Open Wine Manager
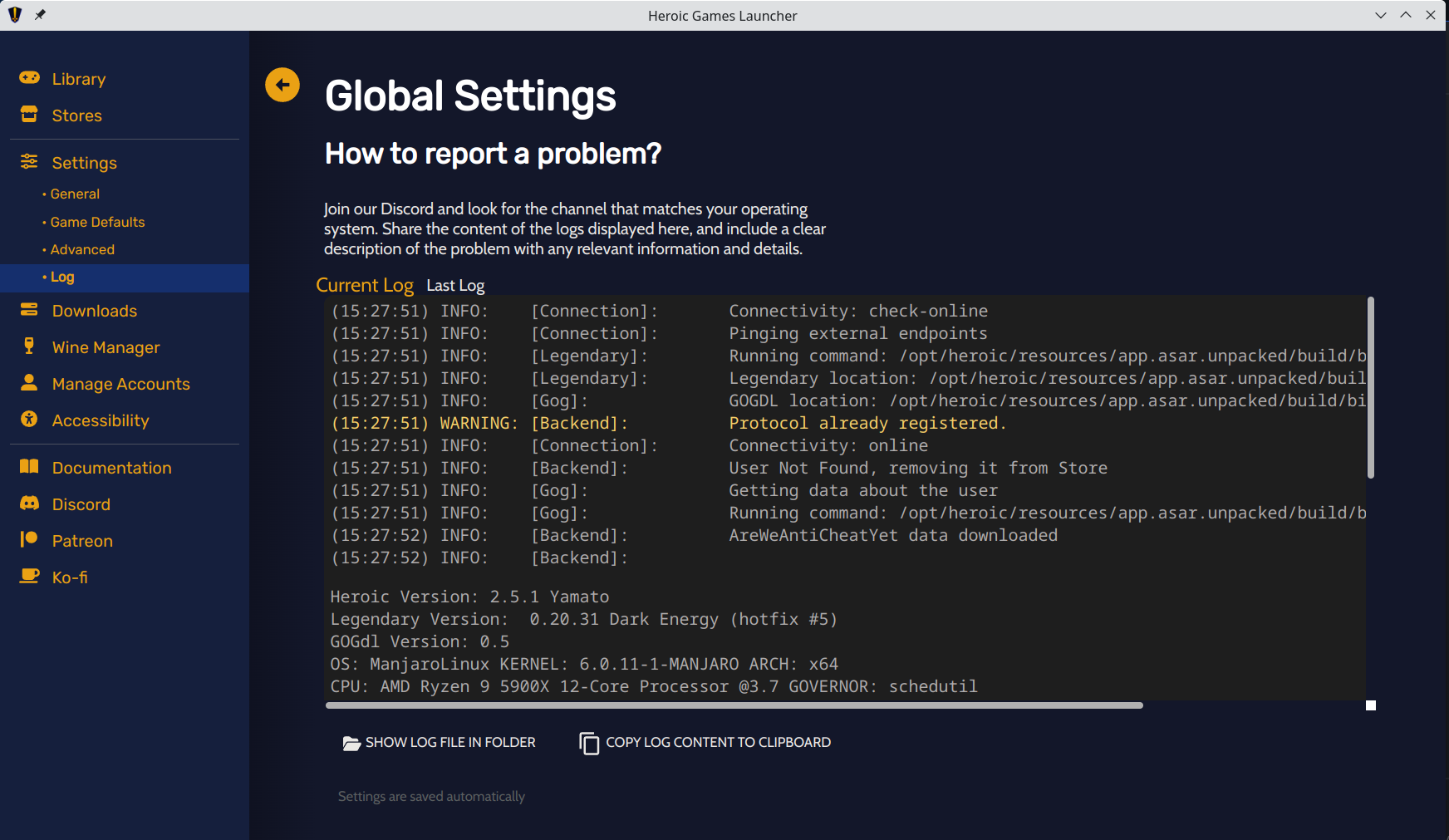Viewport: 1449px width, 840px height. (x=106, y=347)
